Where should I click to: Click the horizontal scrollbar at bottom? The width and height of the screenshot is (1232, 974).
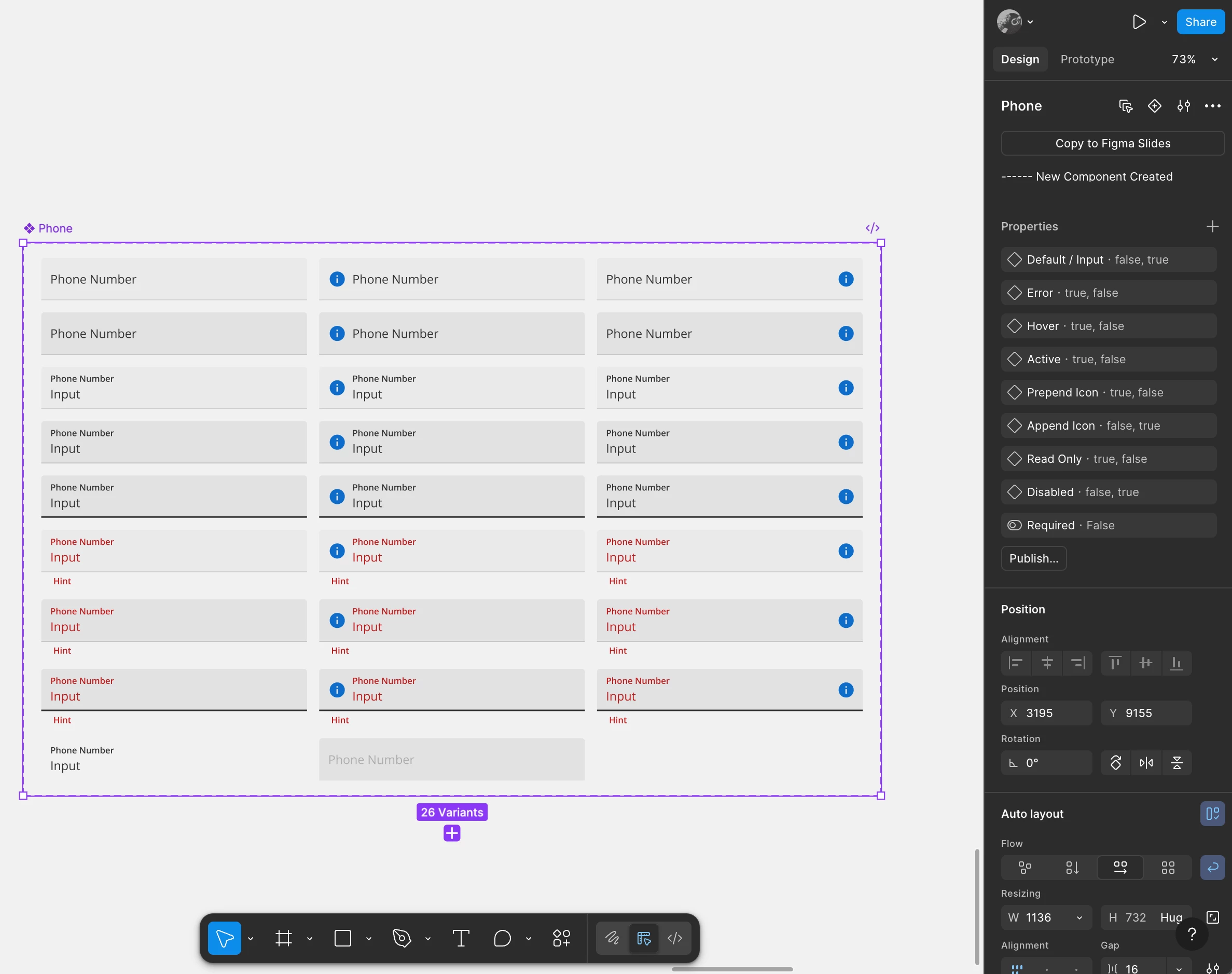tap(732, 969)
